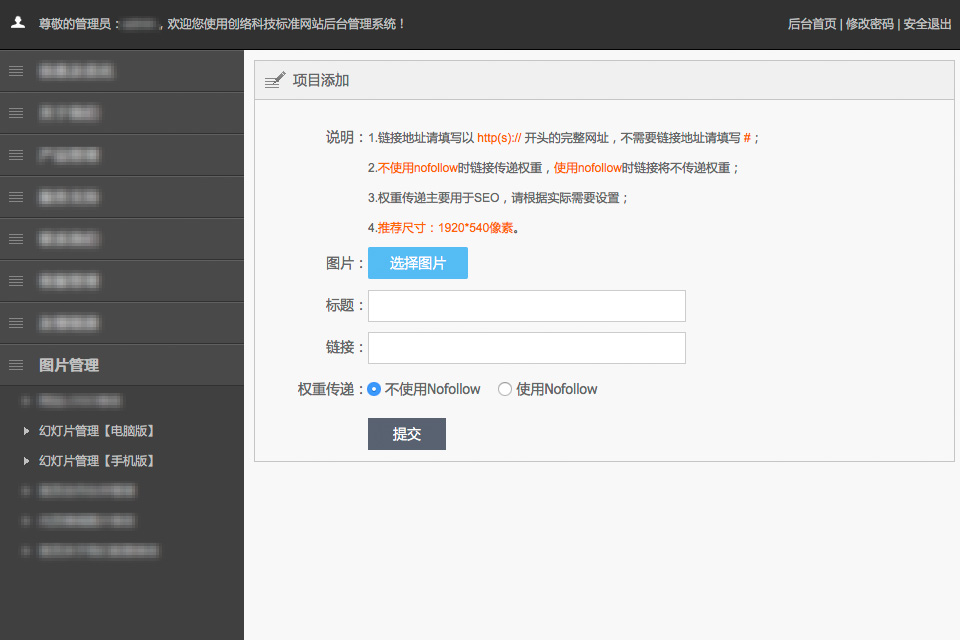The image size is (960, 640).
Task: Open 幻灯片管理【电脑版】 submenu item
Action: coord(96,431)
